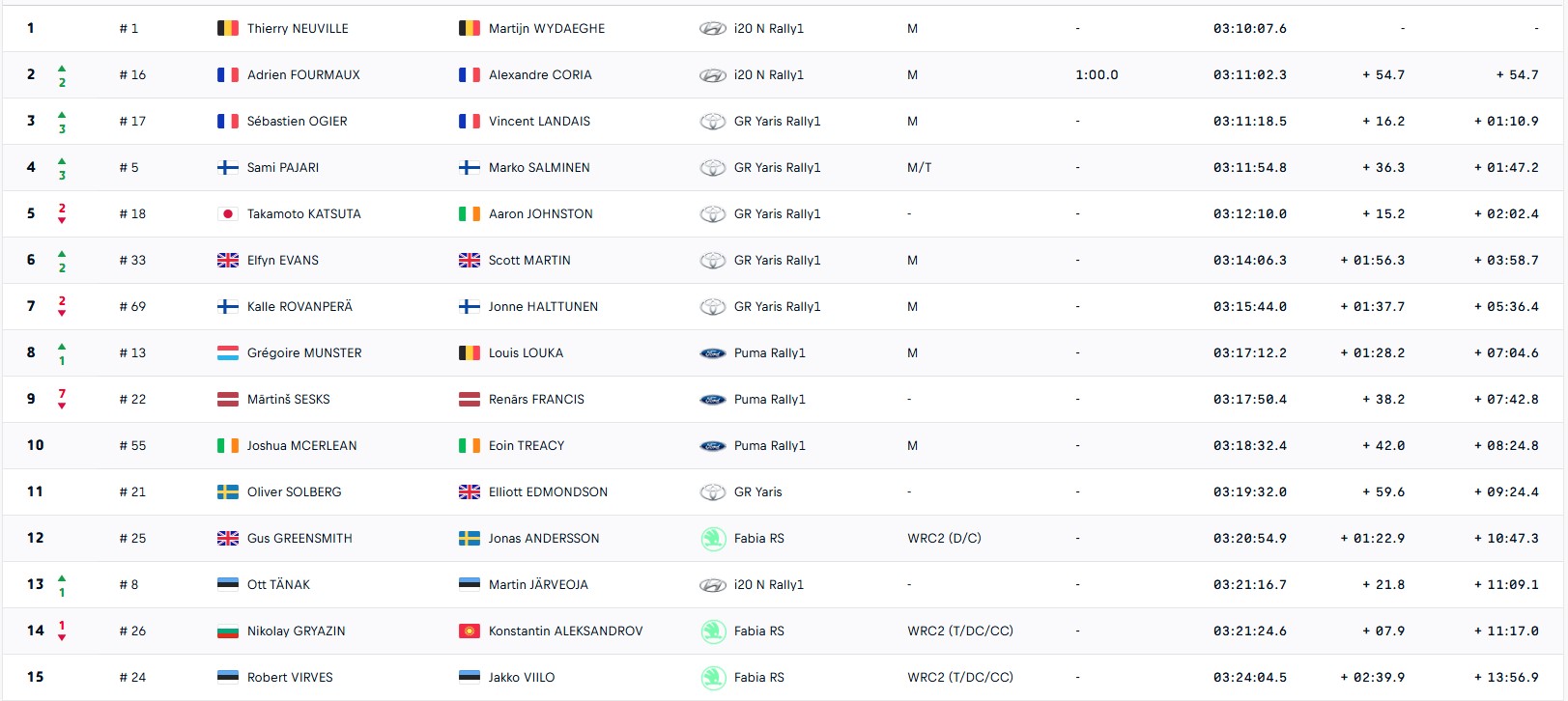Click the green up arrow in Fourmaux's row

62,69
